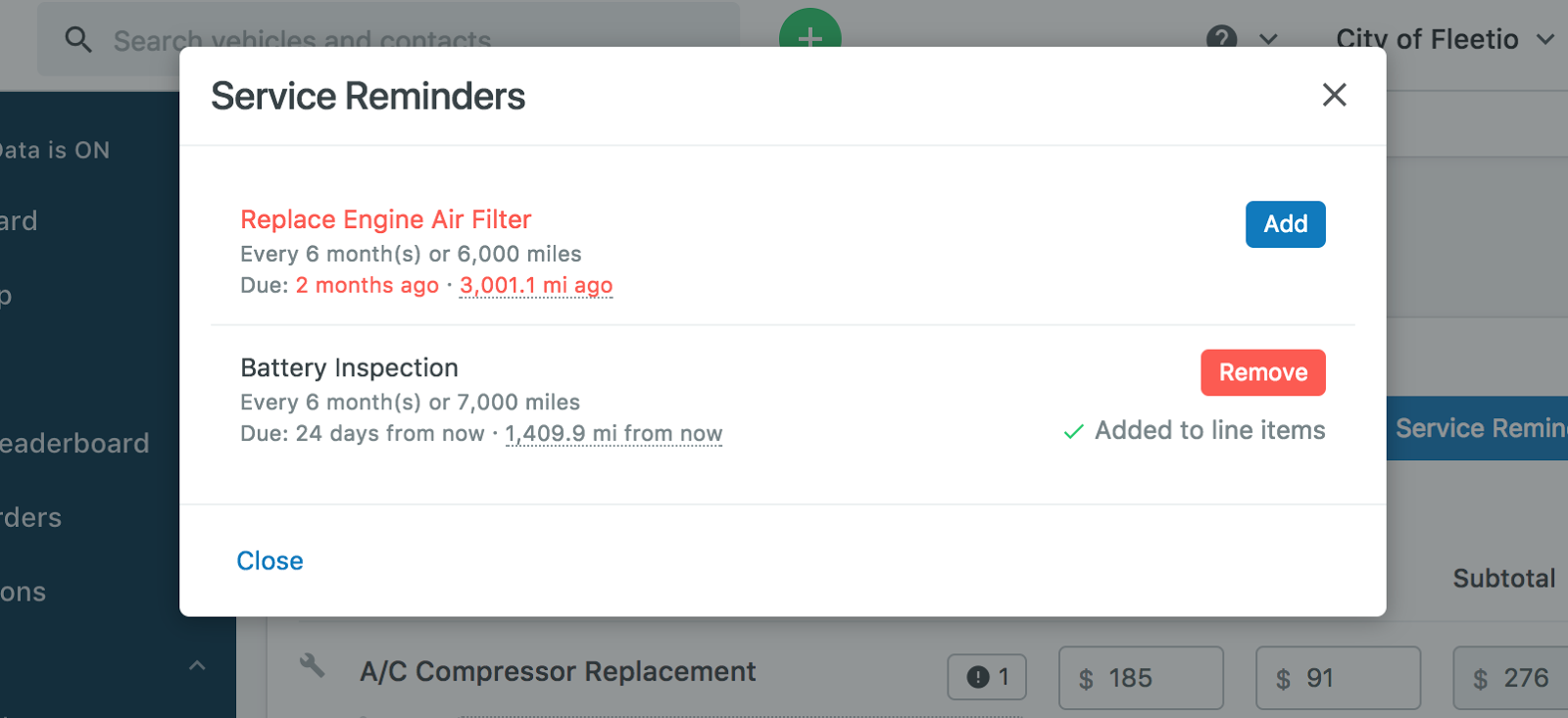Click the 3,001.1 mi ago overdue link

click(x=536, y=285)
